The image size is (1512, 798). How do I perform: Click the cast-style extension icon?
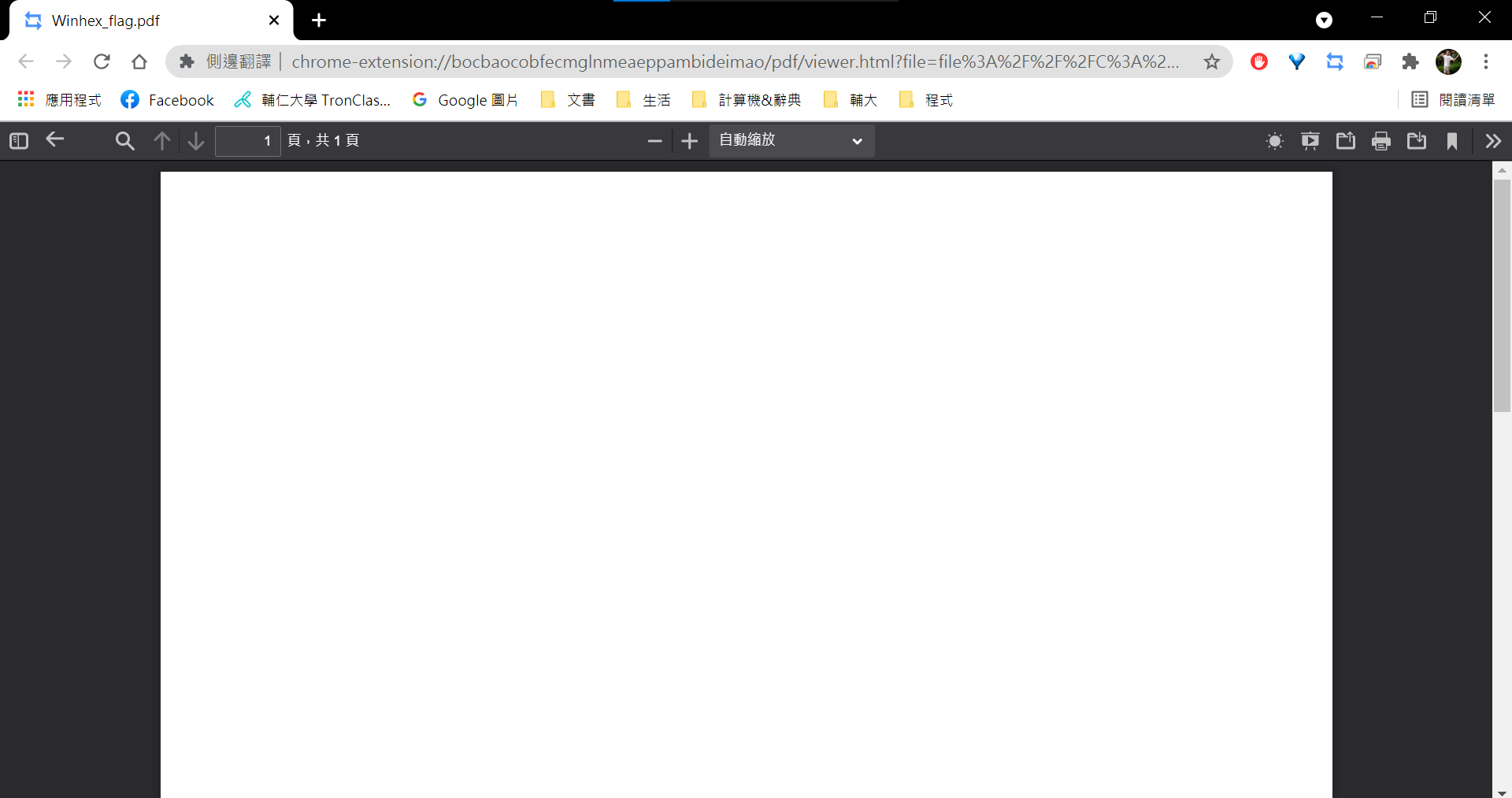tap(1373, 61)
